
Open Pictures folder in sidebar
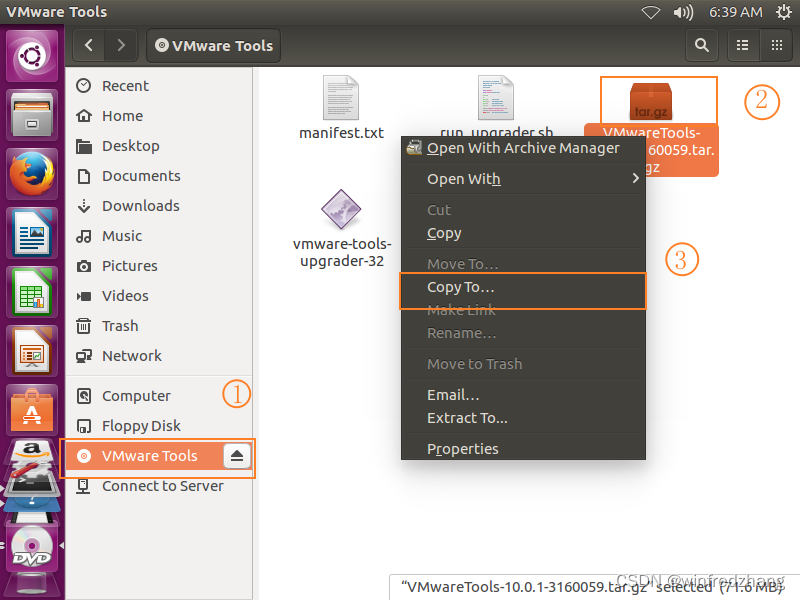159,266
